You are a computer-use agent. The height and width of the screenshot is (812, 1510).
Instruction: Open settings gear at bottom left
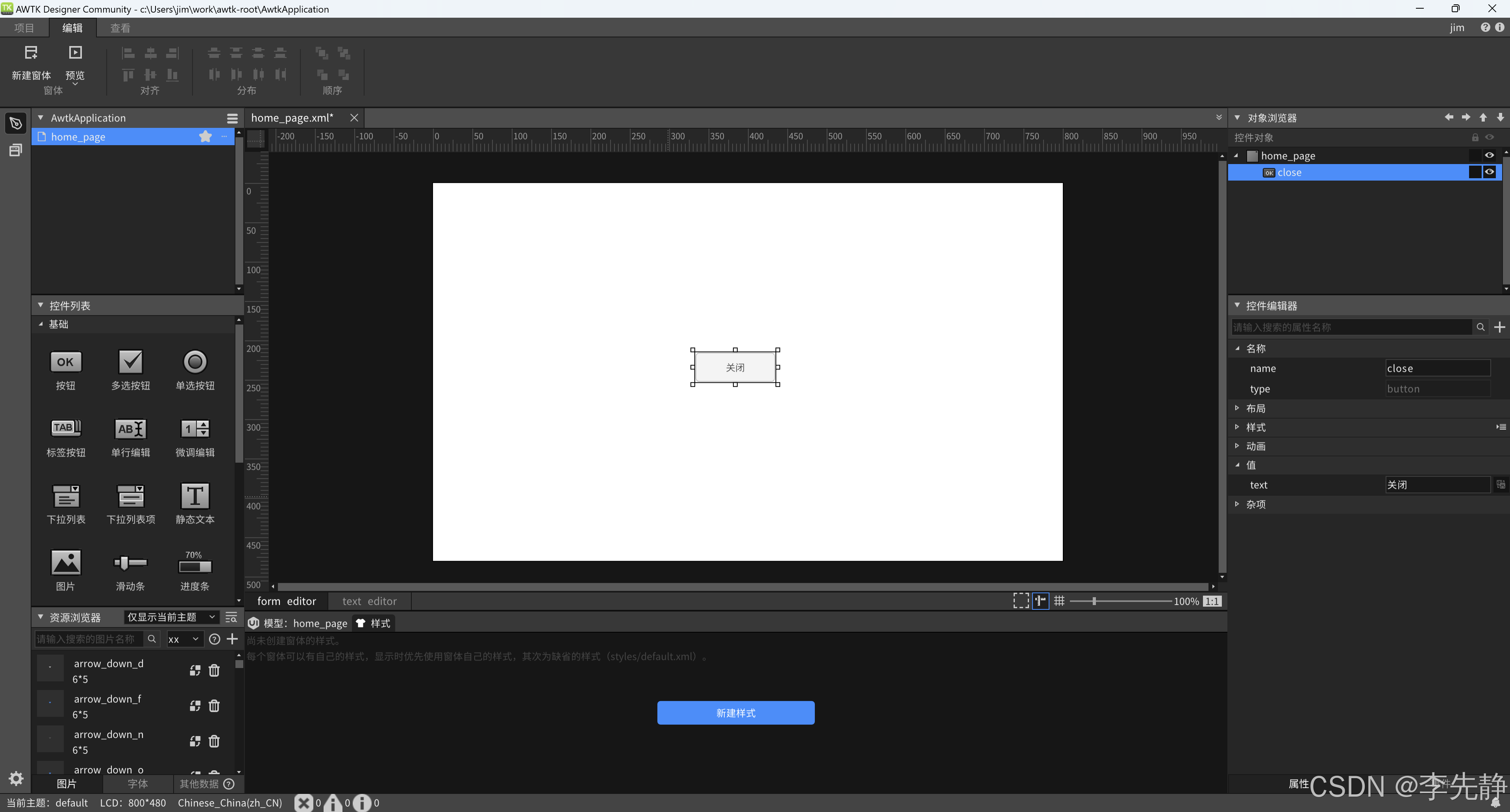point(16,779)
